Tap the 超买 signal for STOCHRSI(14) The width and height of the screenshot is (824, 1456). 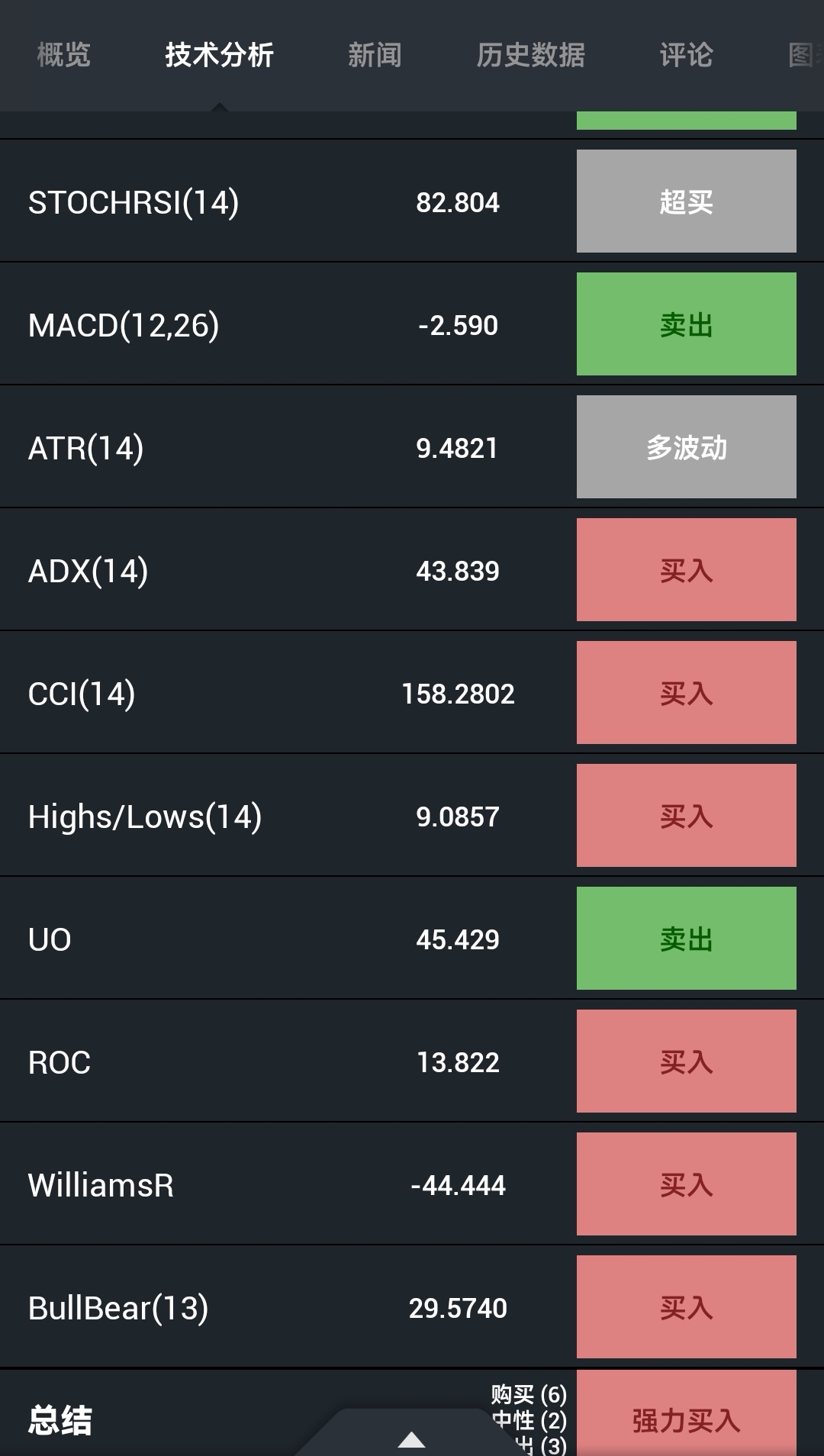[x=686, y=201]
